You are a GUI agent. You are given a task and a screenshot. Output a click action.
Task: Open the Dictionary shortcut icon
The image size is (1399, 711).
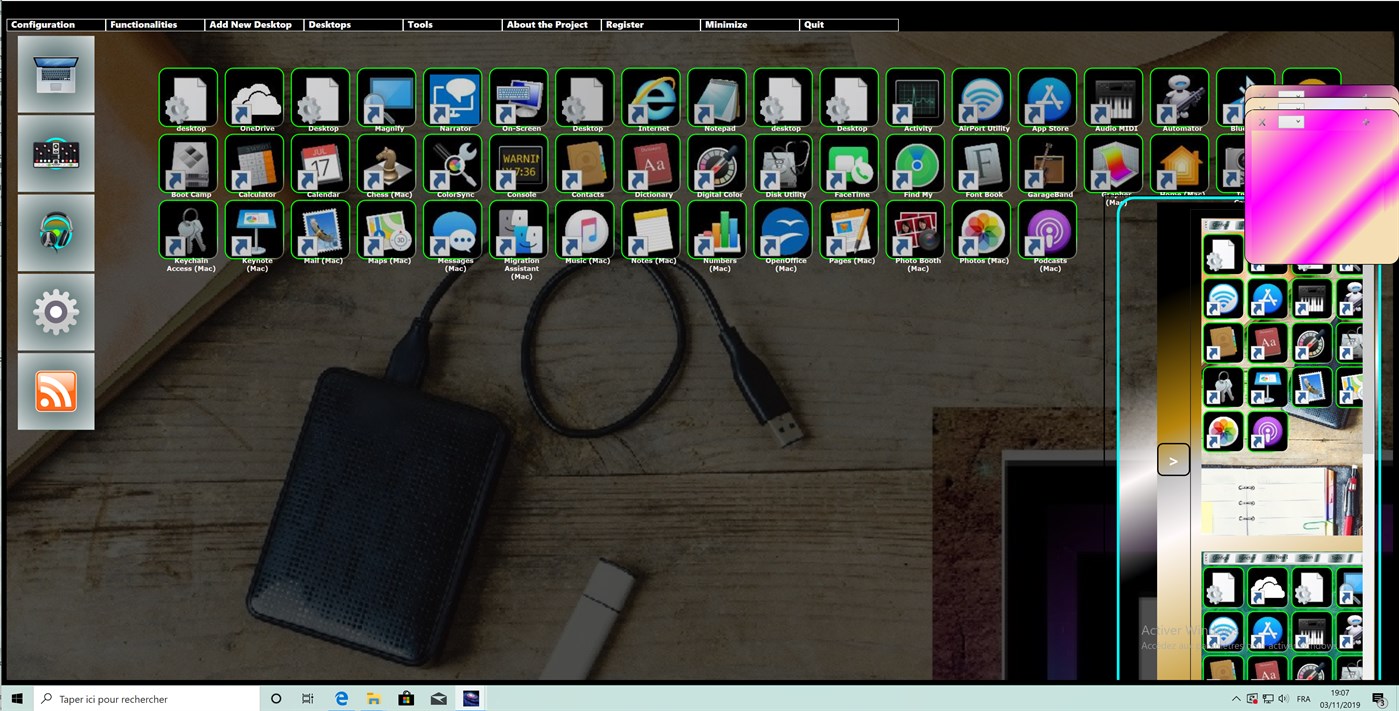652,163
